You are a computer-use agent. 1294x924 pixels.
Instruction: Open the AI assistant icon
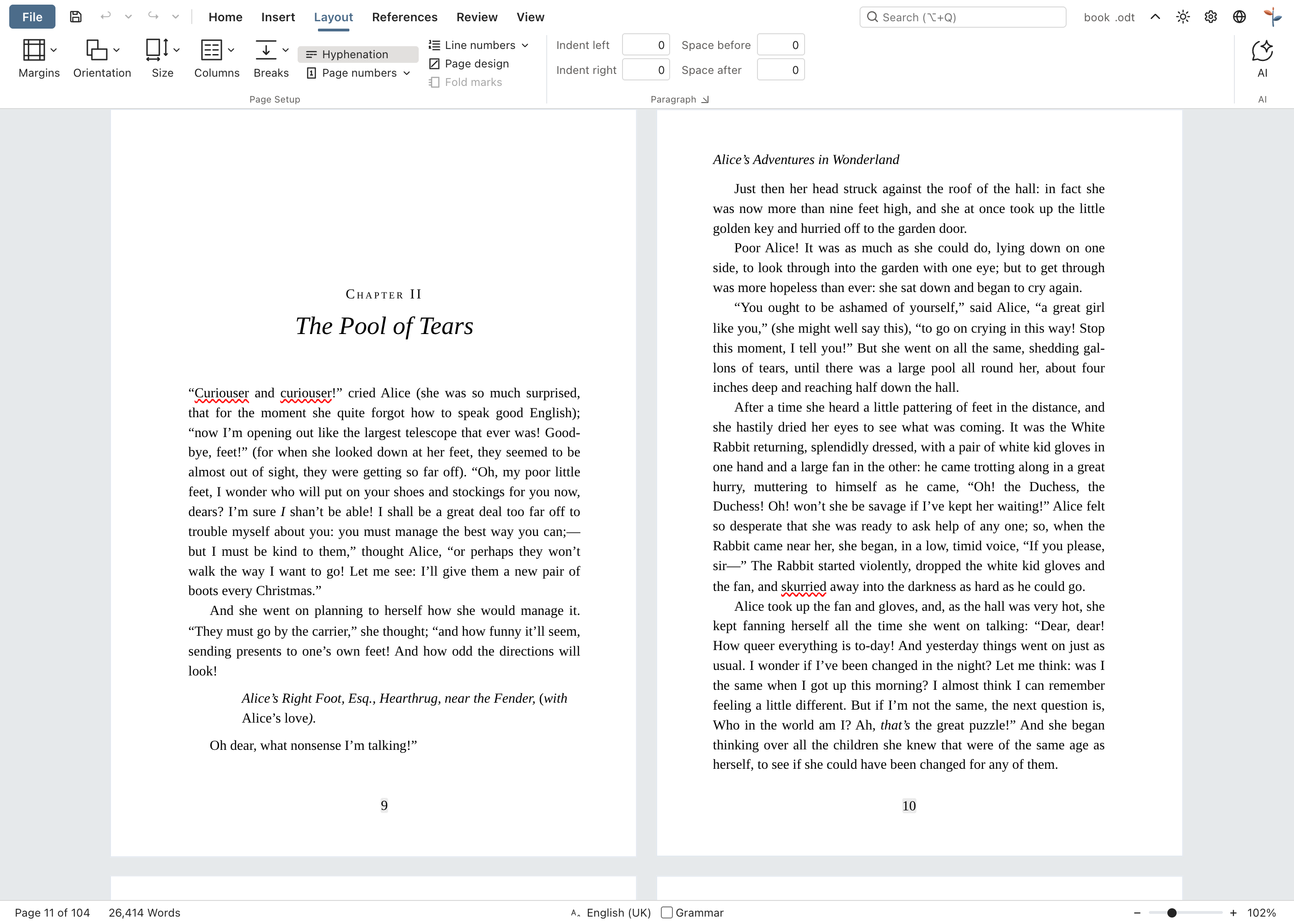[1262, 51]
